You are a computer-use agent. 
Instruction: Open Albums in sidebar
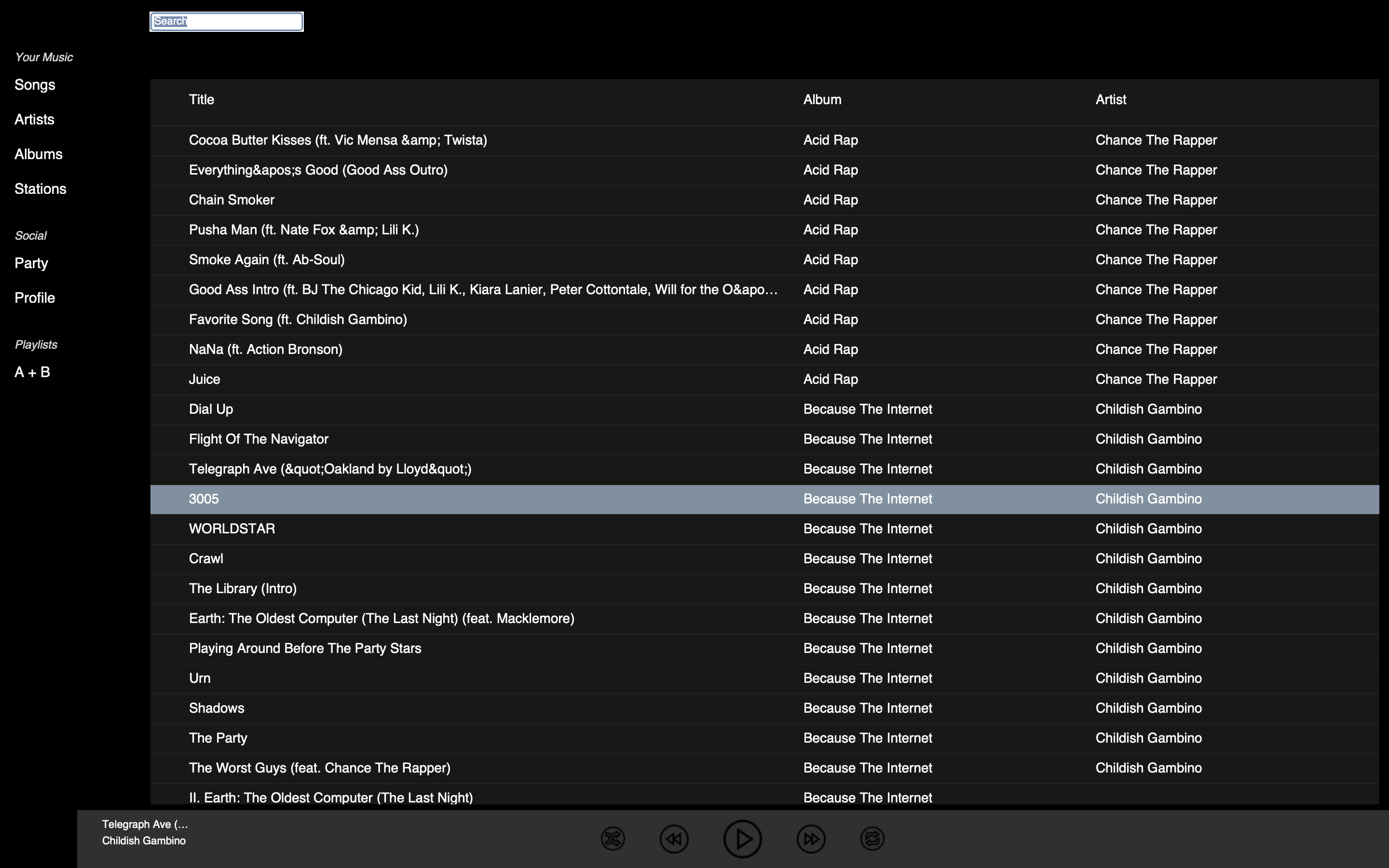[x=39, y=154]
